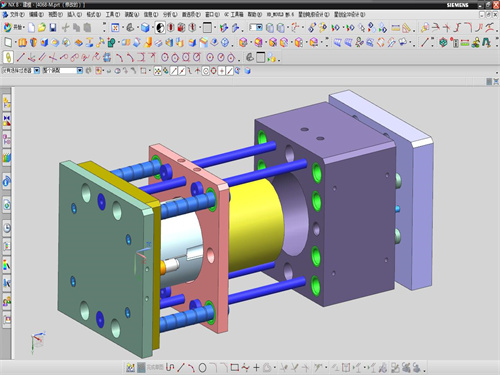Create a new file via blank page icon
Viewport: 500px width, 375px height.
coord(31,28)
